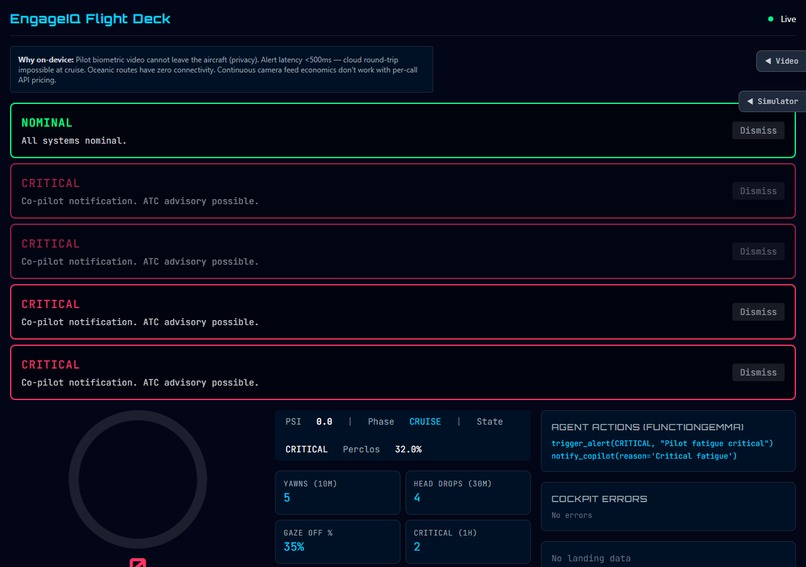Click the green Live status dot
This screenshot has width=806, height=567.
tap(770, 19)
